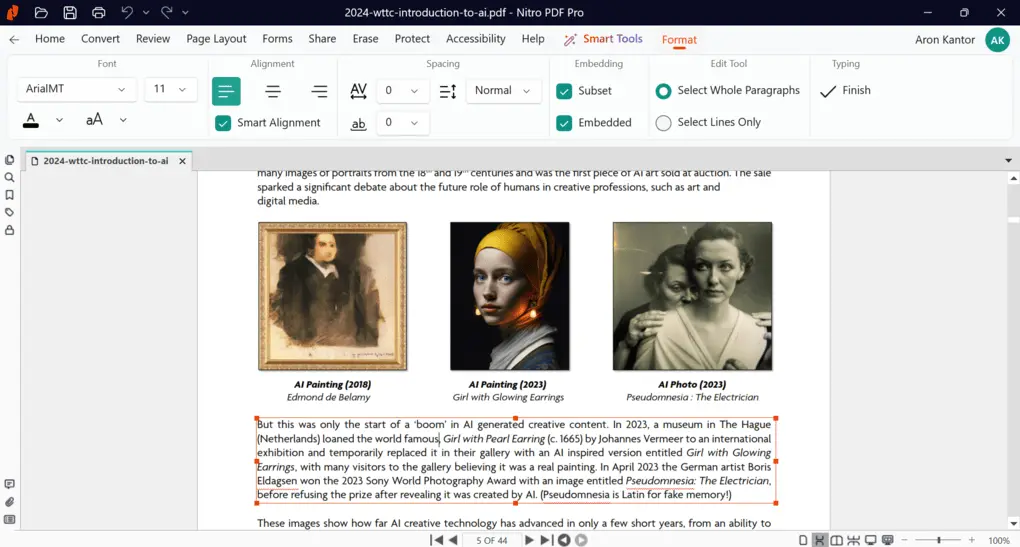Open the Review ribbon tab
Image resolution: width=1020 pixels, height=547 pixels.
pyautogui.click(x=153, y=39)
